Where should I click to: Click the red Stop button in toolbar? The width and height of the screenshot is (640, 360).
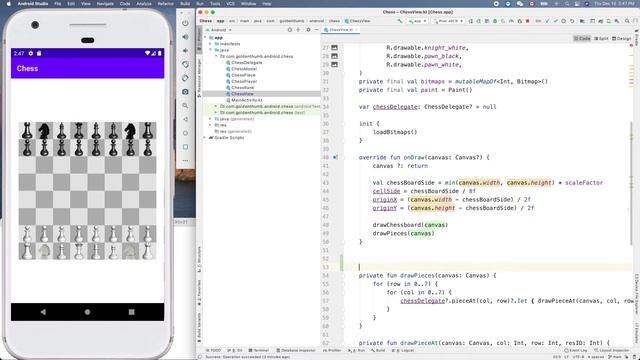point(527,21)
